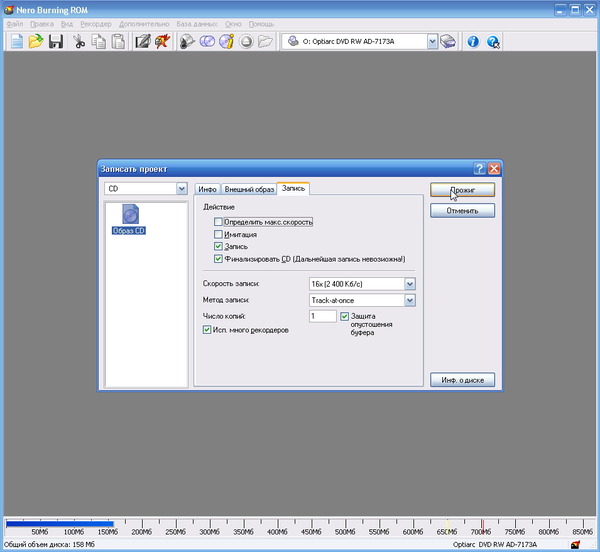Open the Дополнительно menu
This screenshot has width=600, height=552.
coord(144,24)
